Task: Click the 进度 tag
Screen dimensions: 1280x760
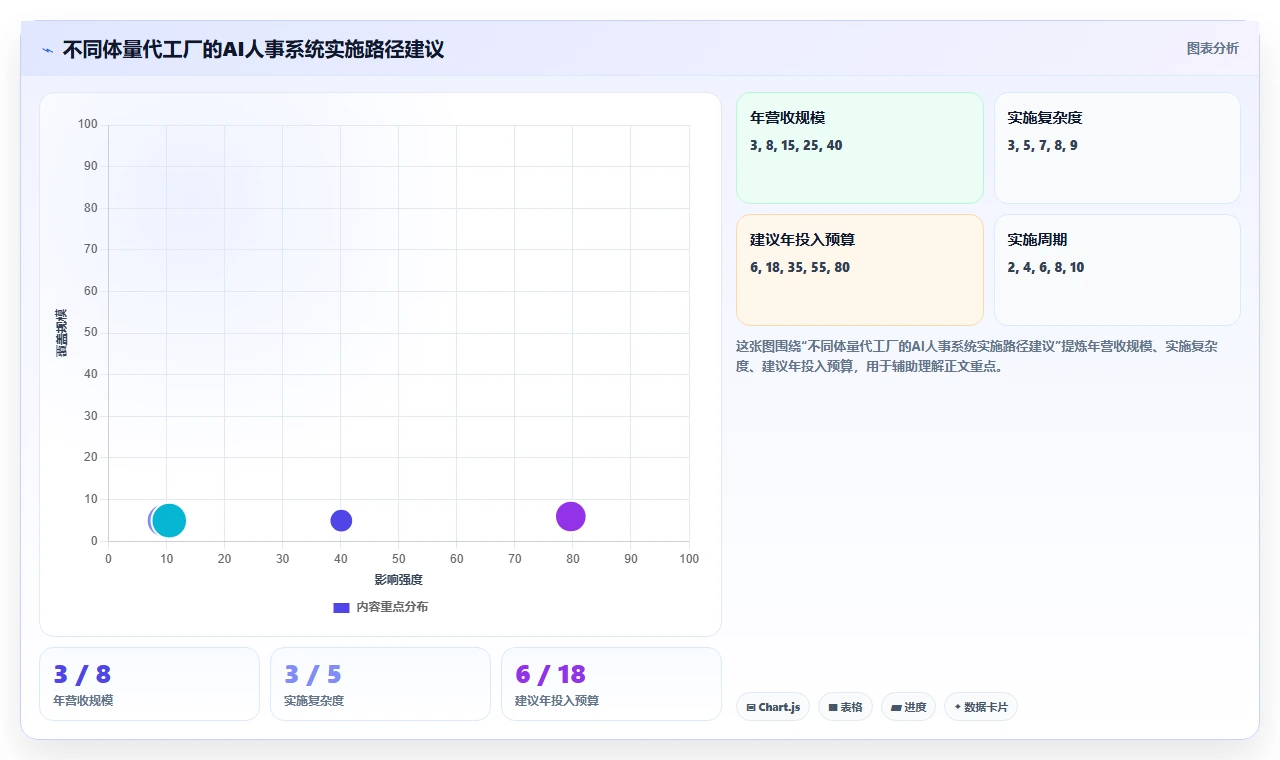Action: point(908,707)
